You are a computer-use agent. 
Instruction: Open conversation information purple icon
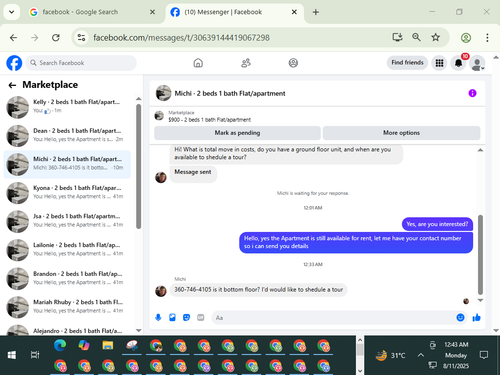472,93
